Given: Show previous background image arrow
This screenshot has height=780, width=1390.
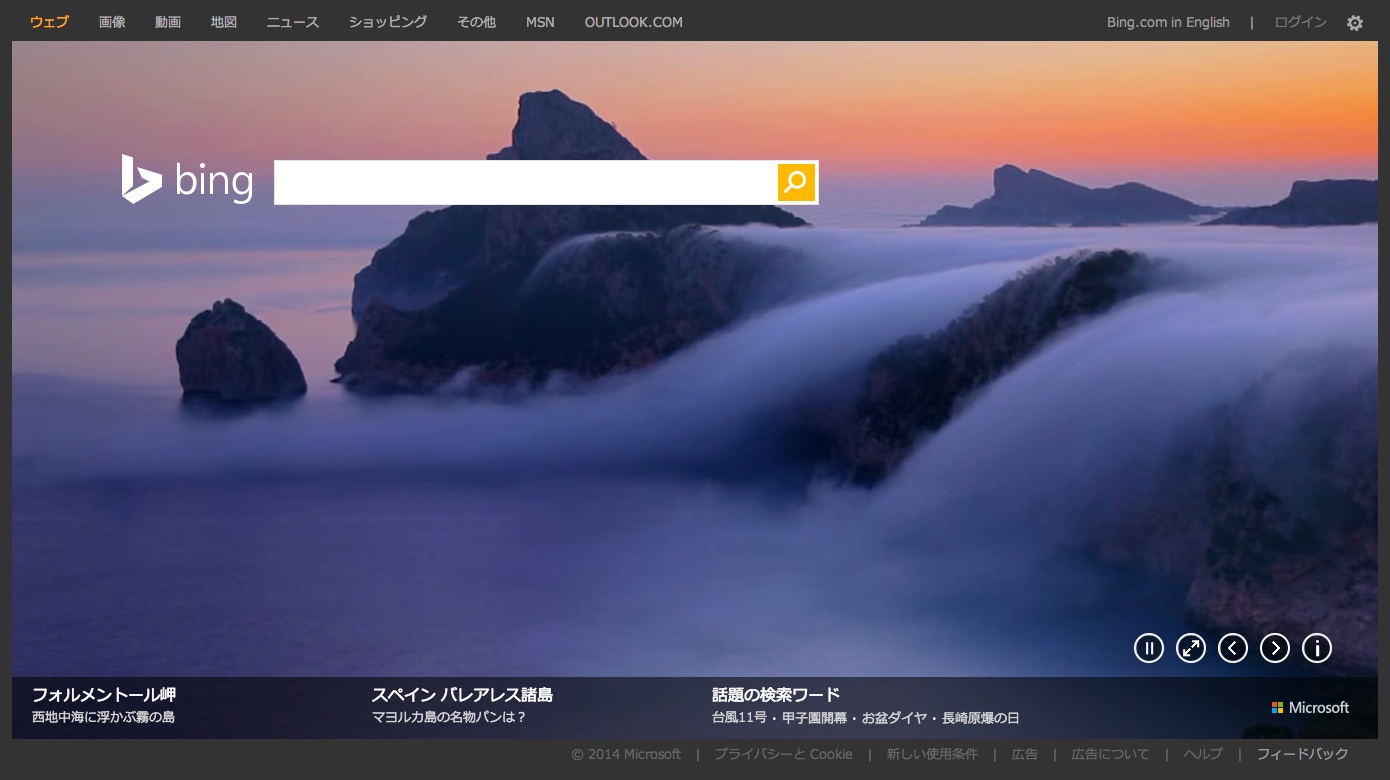Looking at the screenshot, I should pos(1233,648).
